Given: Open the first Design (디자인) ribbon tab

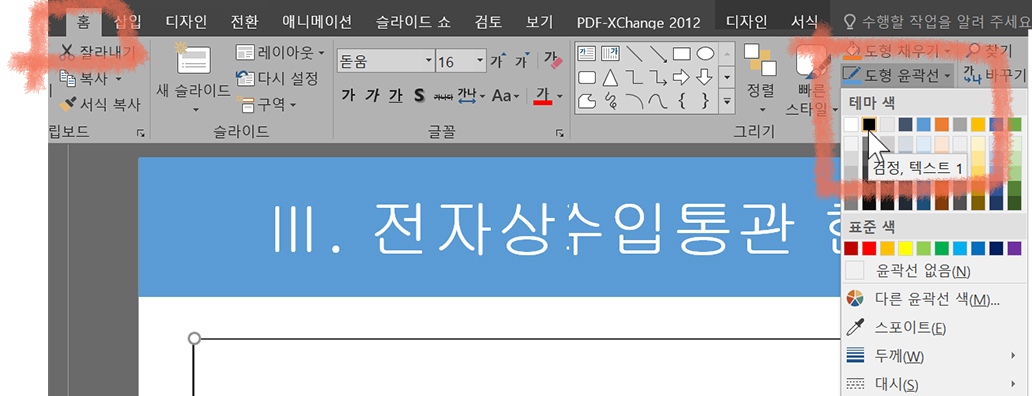Looking at the screenshot, I should tap(186, 22).
